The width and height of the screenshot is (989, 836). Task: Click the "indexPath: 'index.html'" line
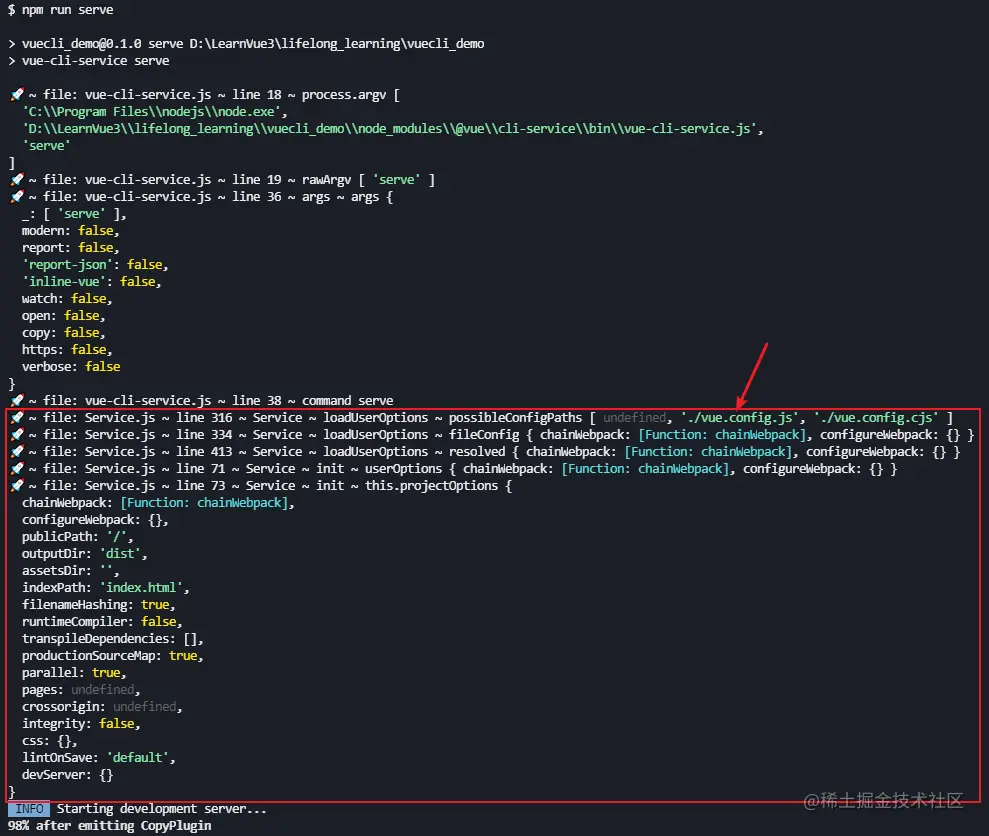(x=106, y=588)
